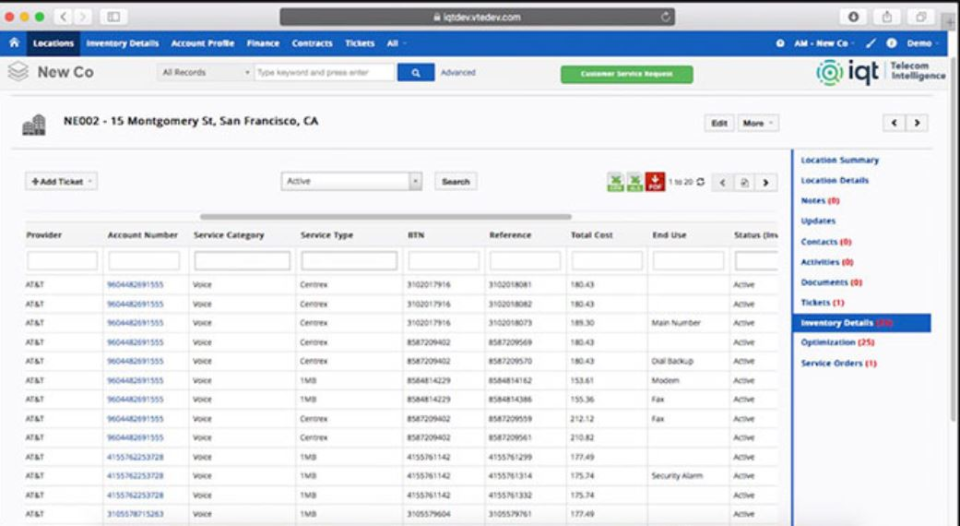
Task: Reload the page from address bar
Action: (x=666, y=17)
